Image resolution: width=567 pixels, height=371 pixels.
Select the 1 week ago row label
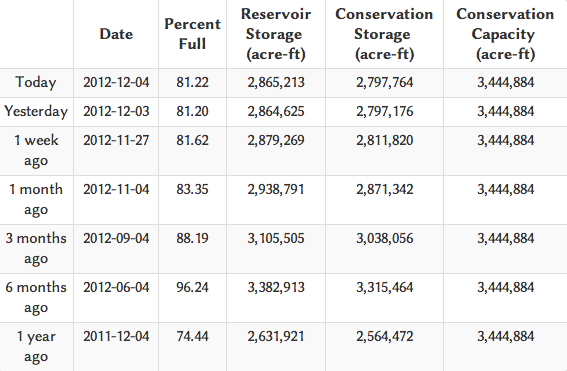pyautogui.click(x=36, y=150)
